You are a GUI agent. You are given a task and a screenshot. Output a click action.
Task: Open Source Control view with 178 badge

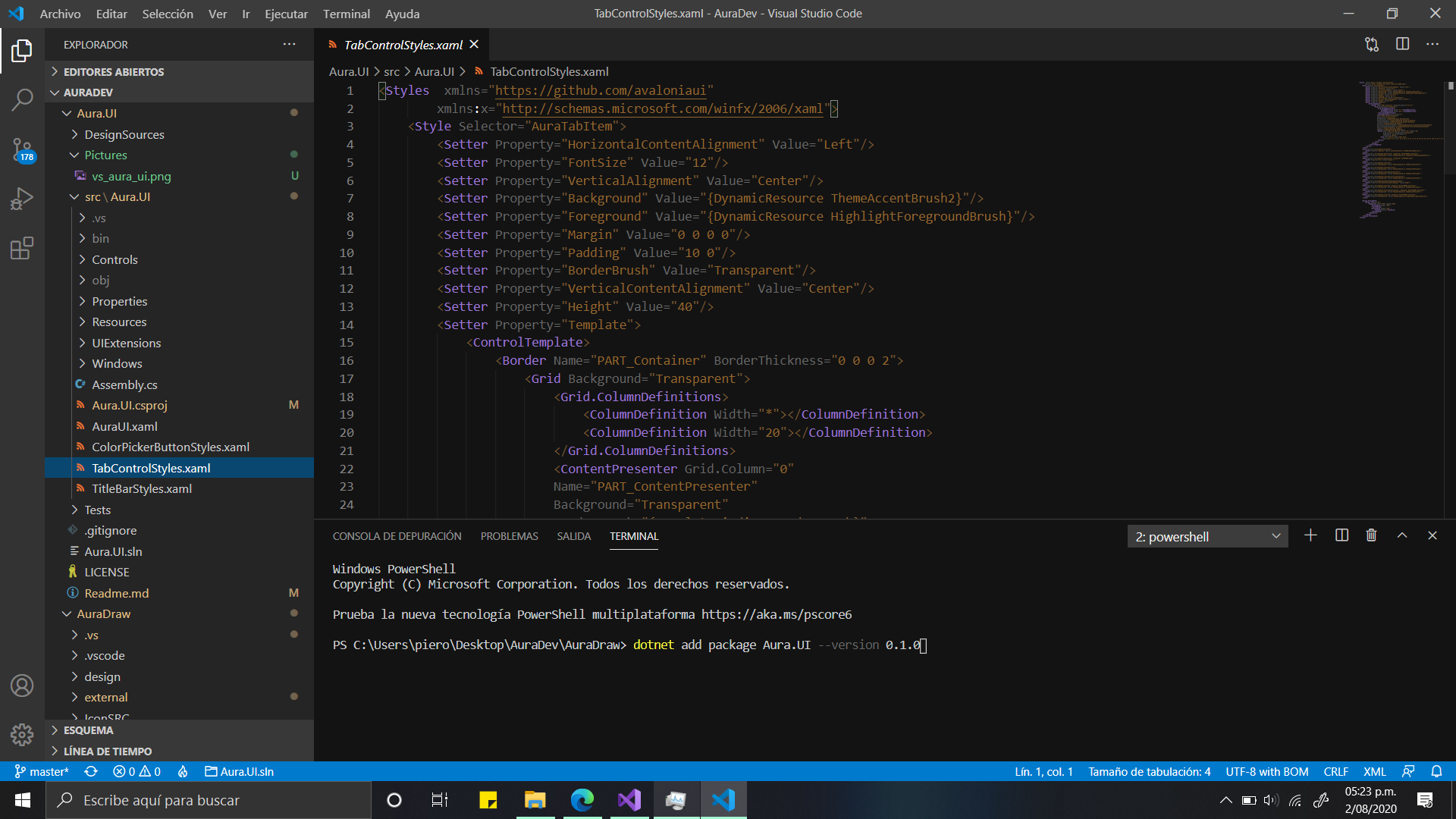click(x=22, y=149)
